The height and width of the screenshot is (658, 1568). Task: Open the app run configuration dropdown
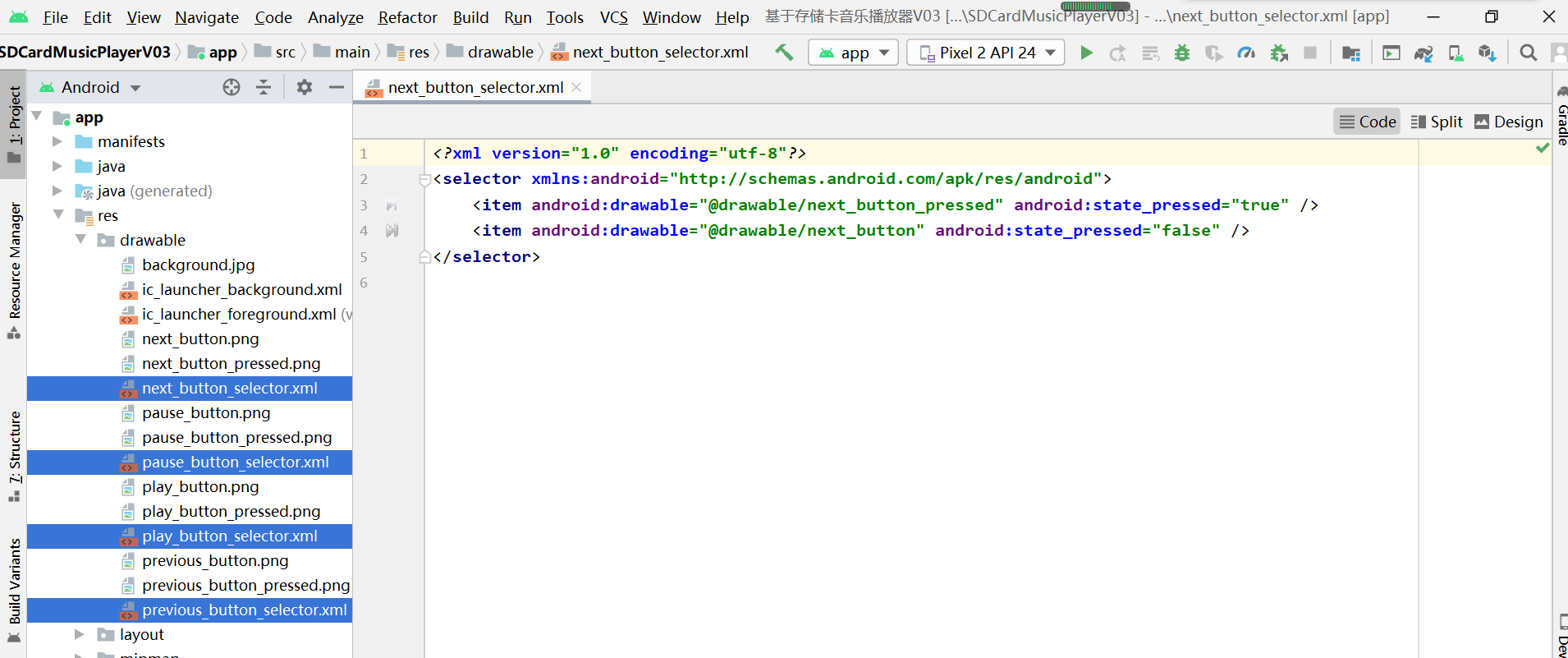click(x=853, y=53)
